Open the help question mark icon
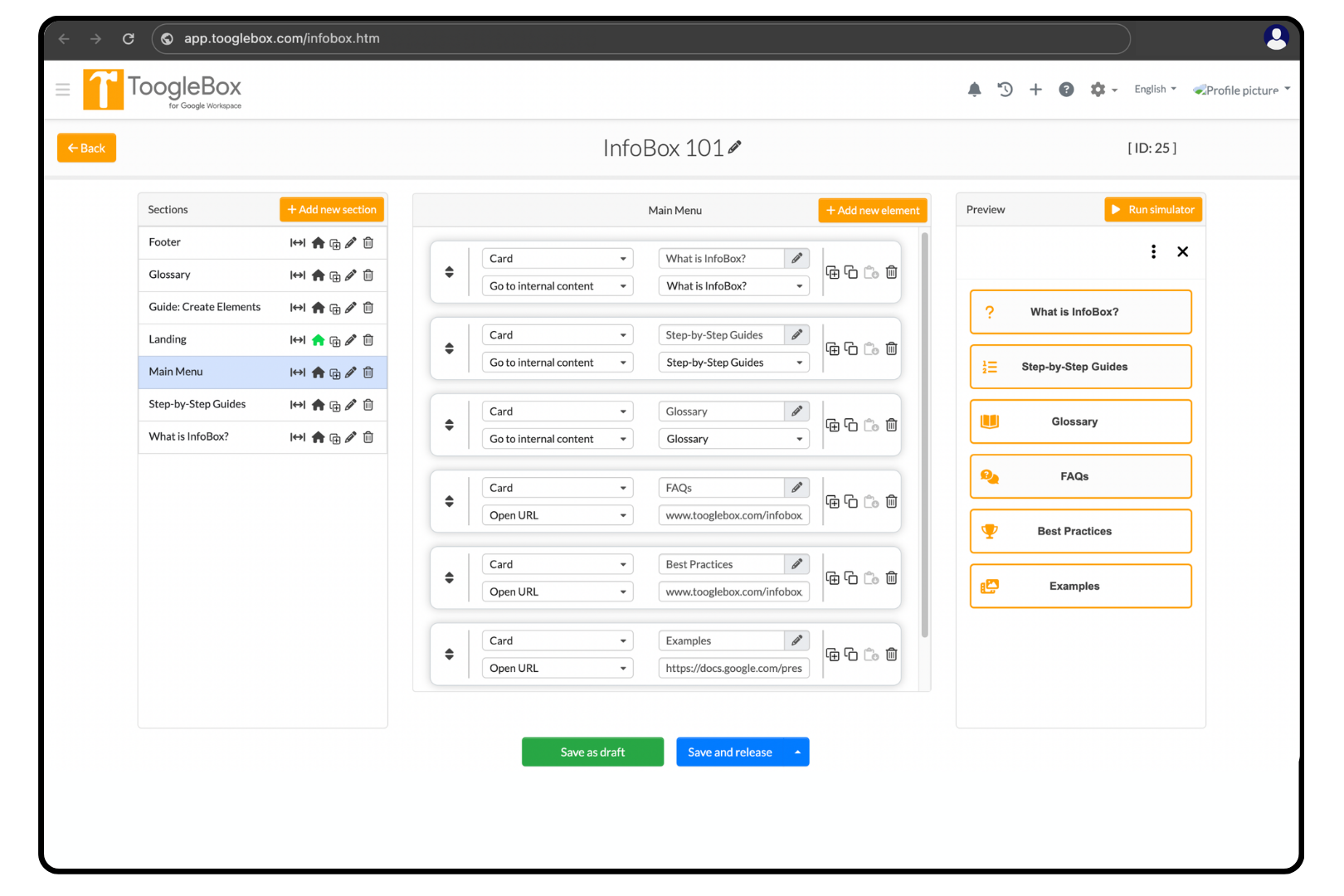Viewport: 1344px width, 896px height. click(x=1066, y=89)
